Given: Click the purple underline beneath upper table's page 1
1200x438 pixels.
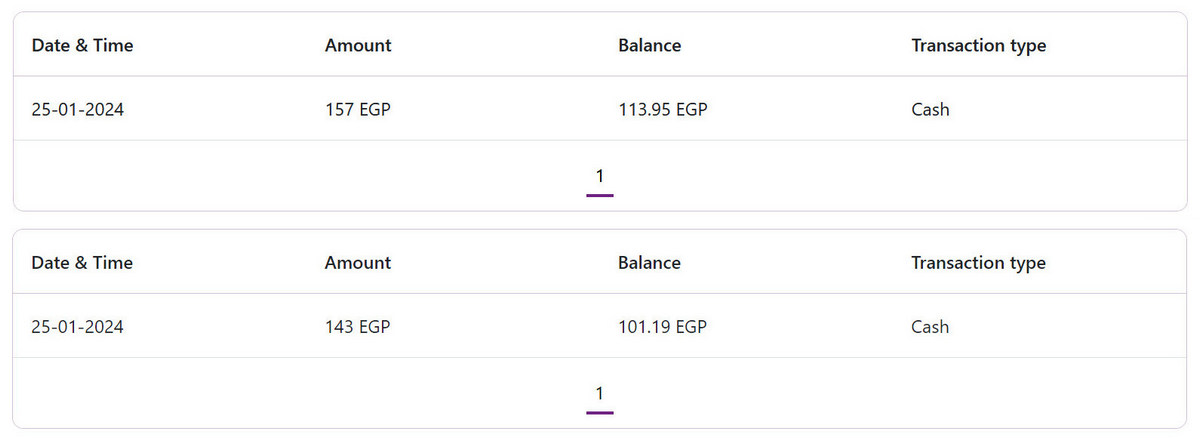Looking at the screenshot, I should pyautogui.click(x=599, y=195).
